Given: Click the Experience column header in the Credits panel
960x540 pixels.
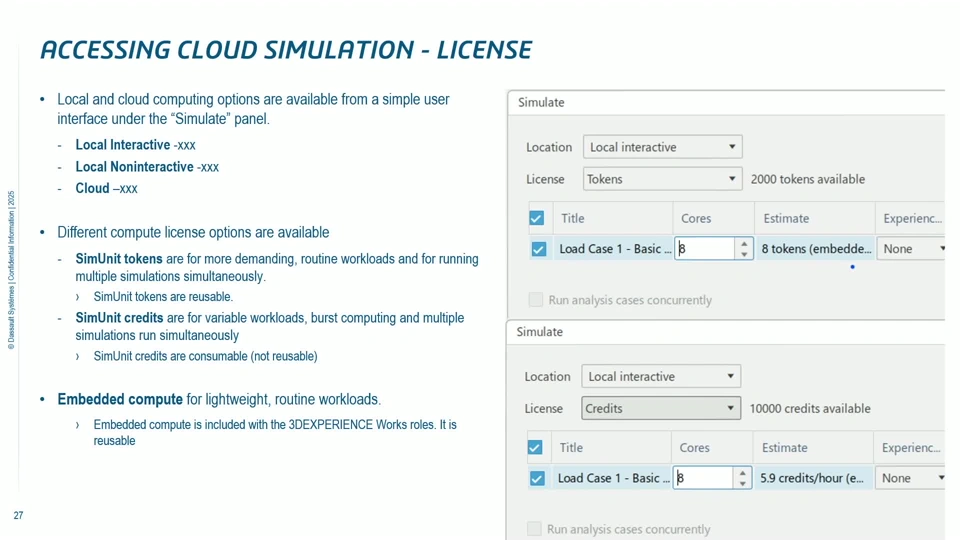Looking at the screenshot, I should [911, 448].
